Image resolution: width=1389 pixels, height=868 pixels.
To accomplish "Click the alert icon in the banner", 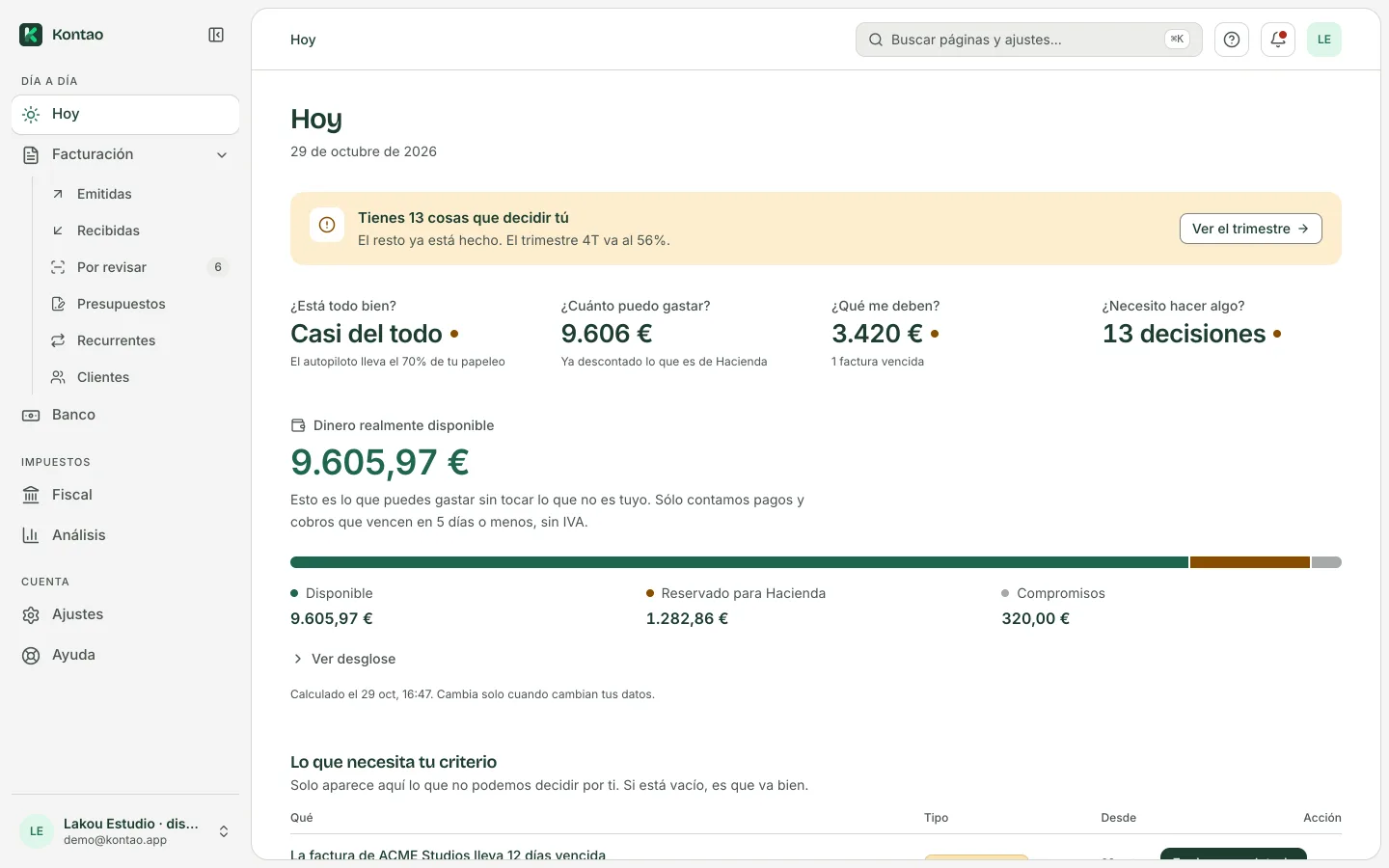I will coord(327,225).
